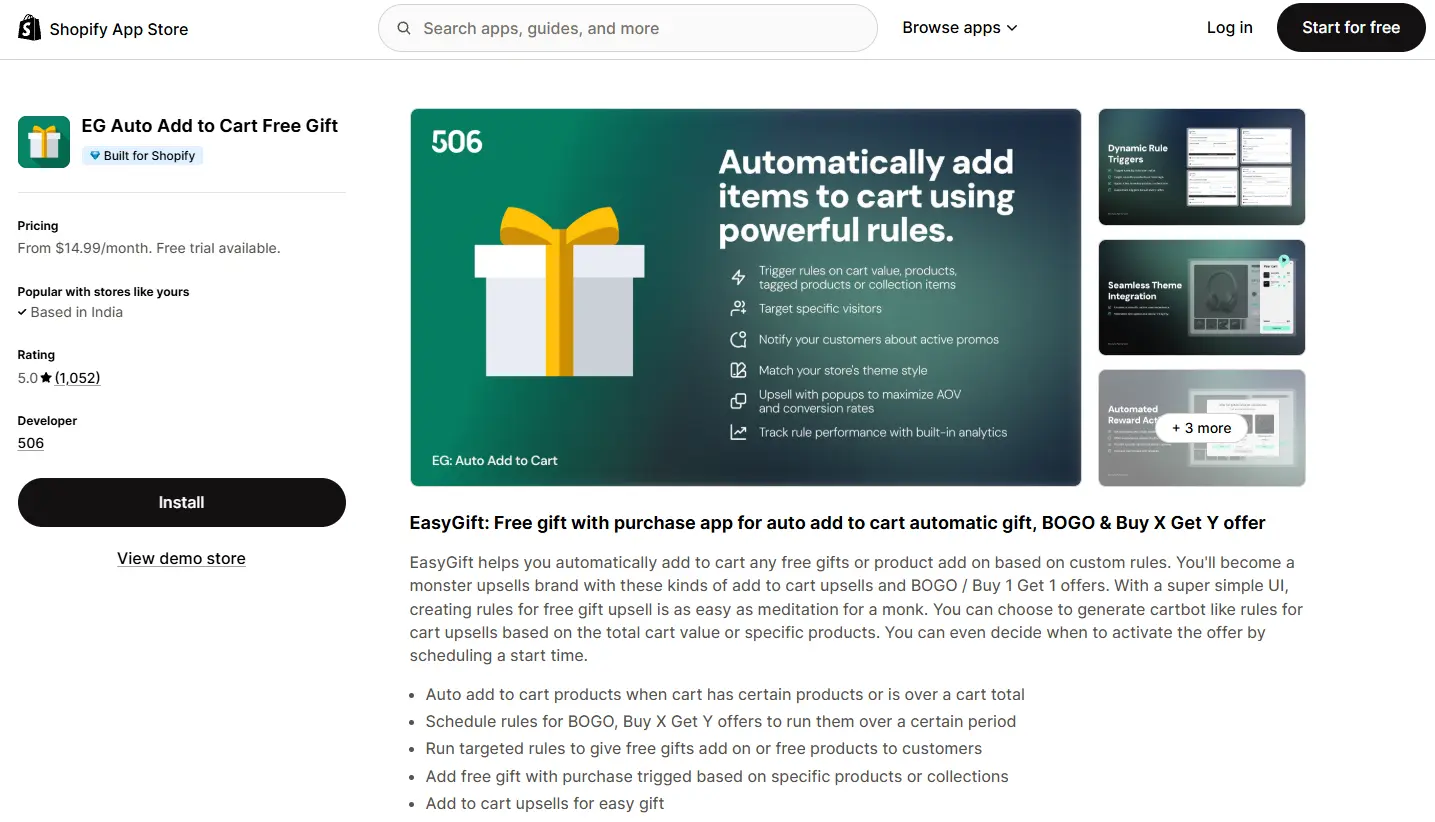This screenshot has height=822, width=1435.
Task: Click the Shopify App Store text logo
Action: (118, 29)
